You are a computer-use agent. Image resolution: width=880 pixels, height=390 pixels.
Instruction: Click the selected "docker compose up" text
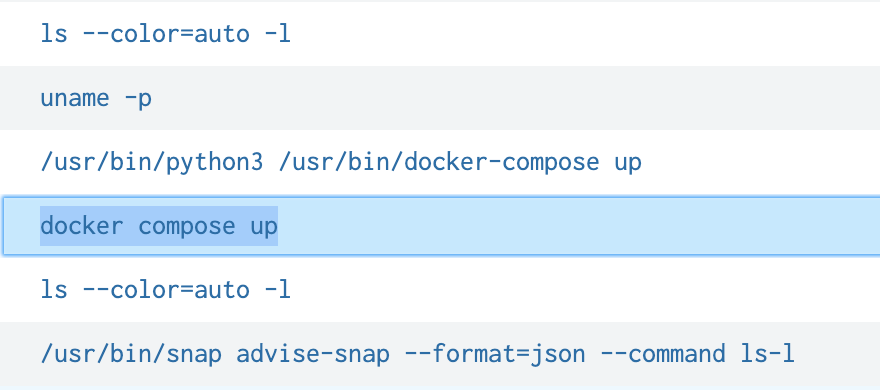159,226
